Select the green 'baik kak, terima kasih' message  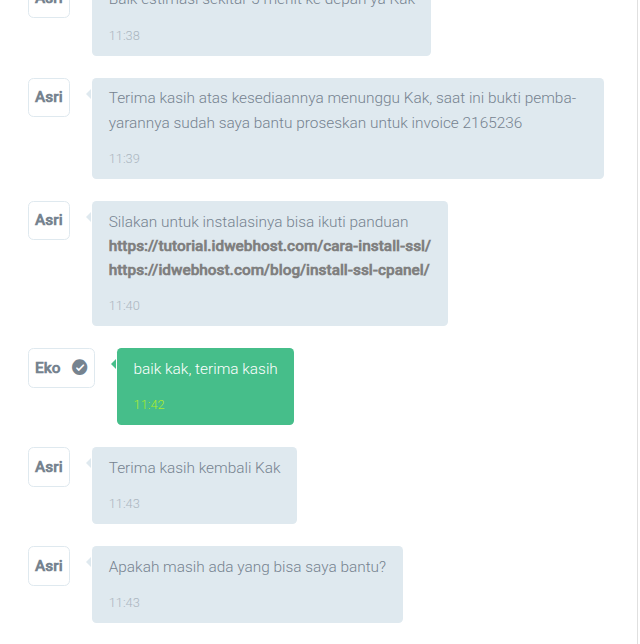pyautogui.click(x=205, y=386)
